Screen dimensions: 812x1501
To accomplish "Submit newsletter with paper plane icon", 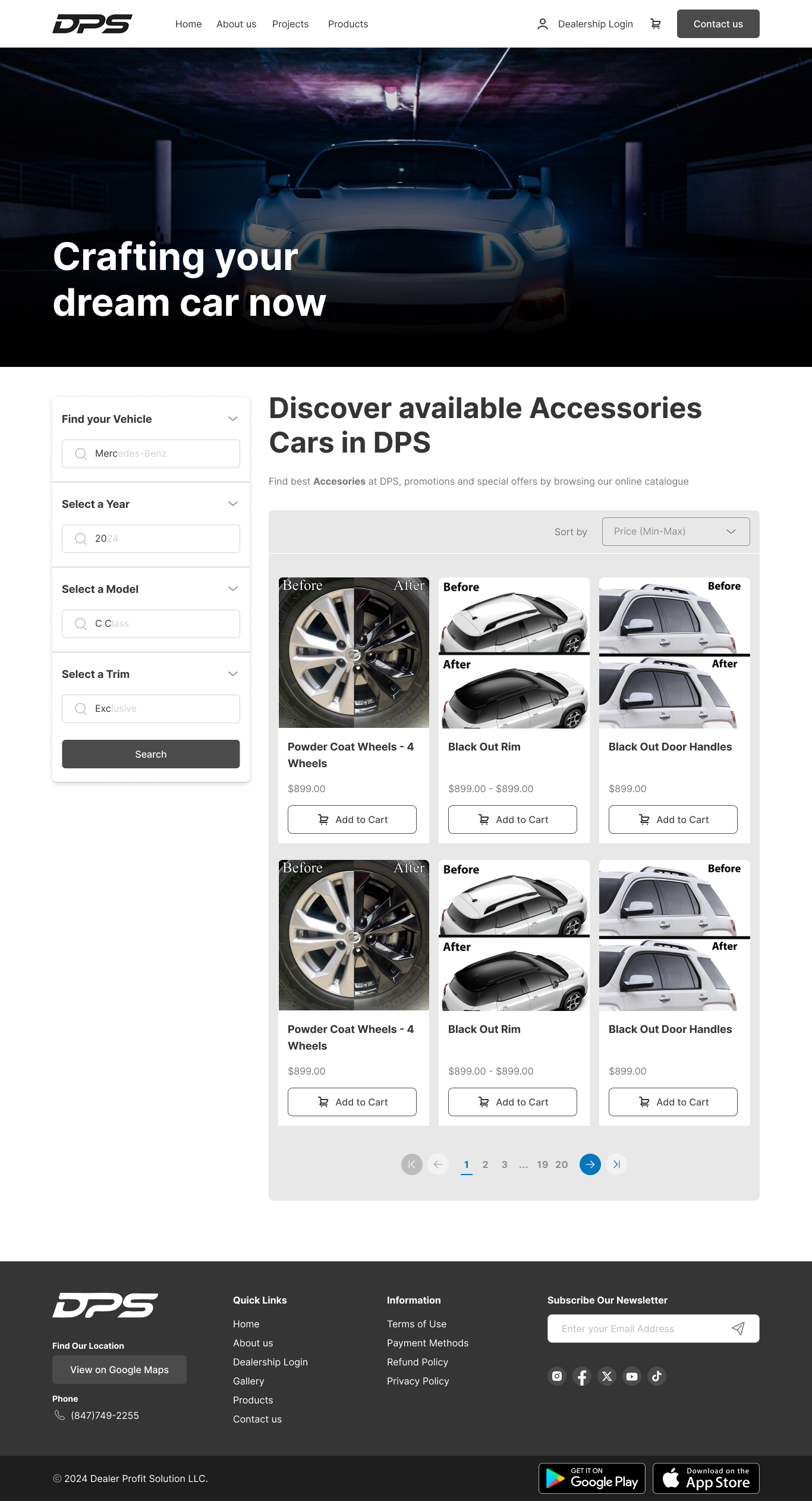I will 738,1329.
